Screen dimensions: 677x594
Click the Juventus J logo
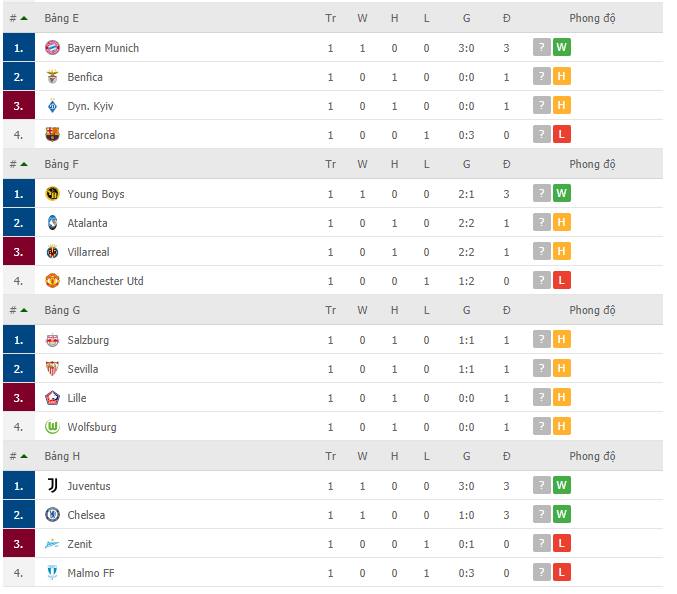[53, 486]
